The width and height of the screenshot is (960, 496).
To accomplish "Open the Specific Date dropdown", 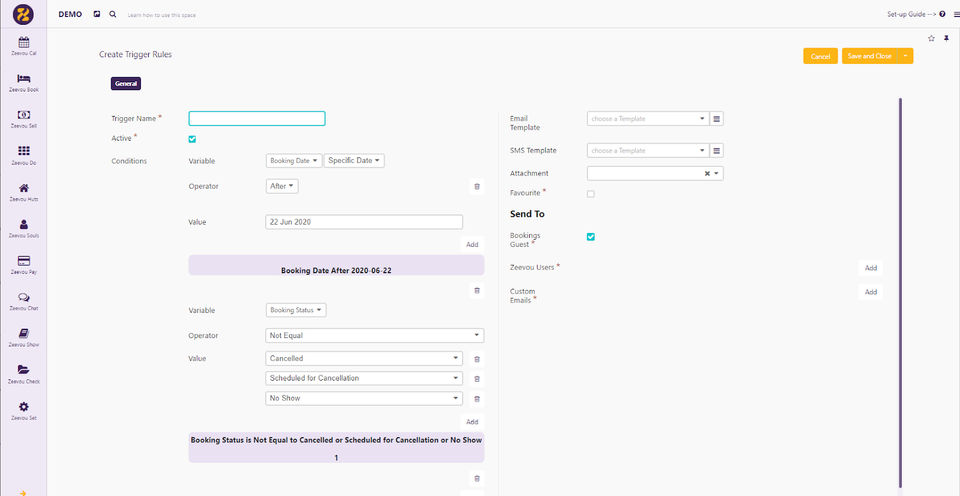I will (354, 160).
